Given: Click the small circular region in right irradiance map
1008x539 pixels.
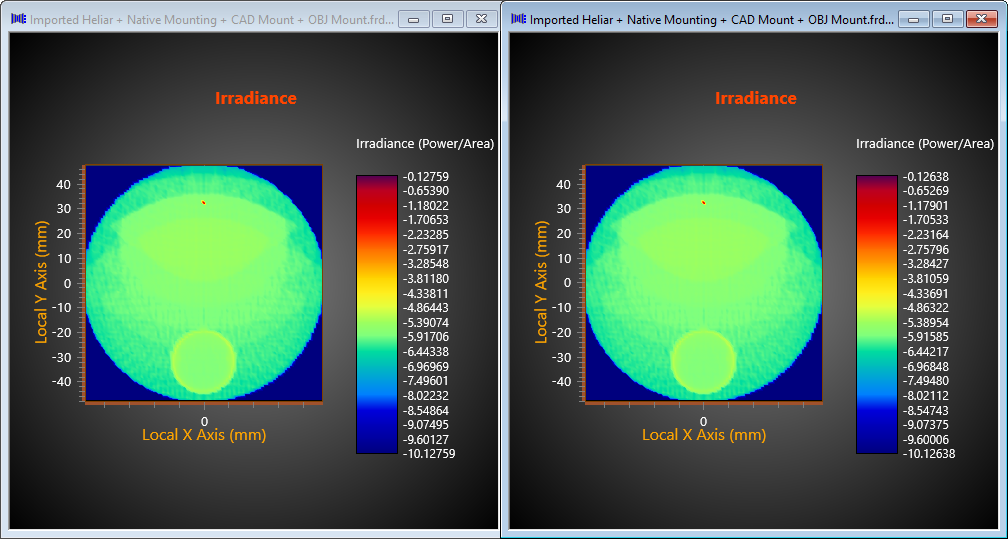Looking at the screenshot, I should (703, 361).
